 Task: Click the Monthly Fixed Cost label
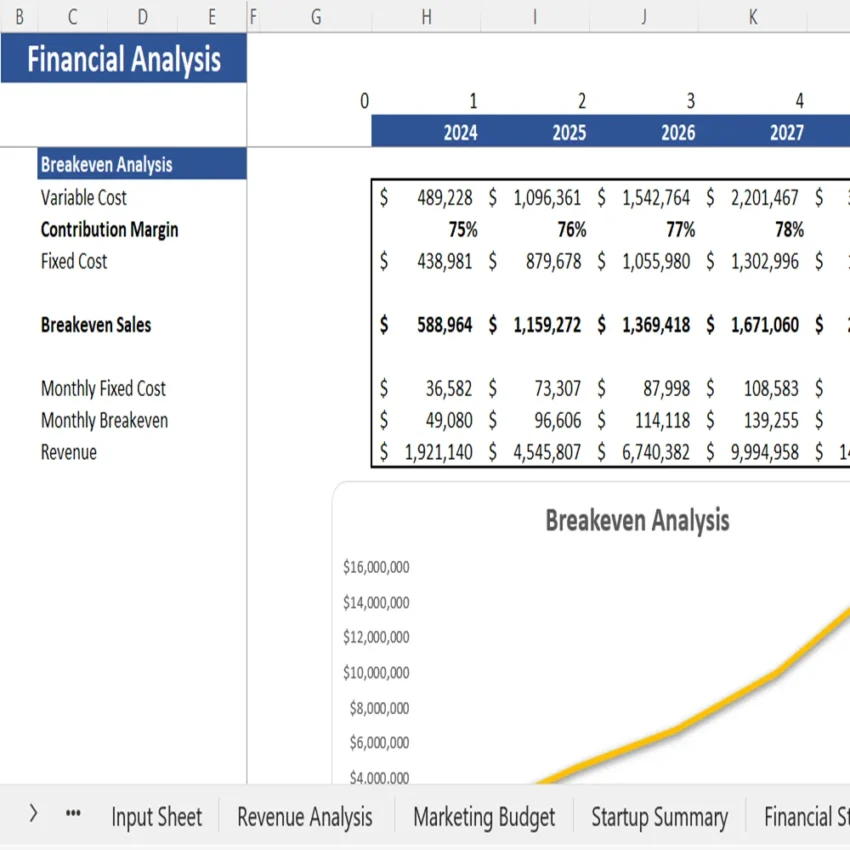coord(103,388)
